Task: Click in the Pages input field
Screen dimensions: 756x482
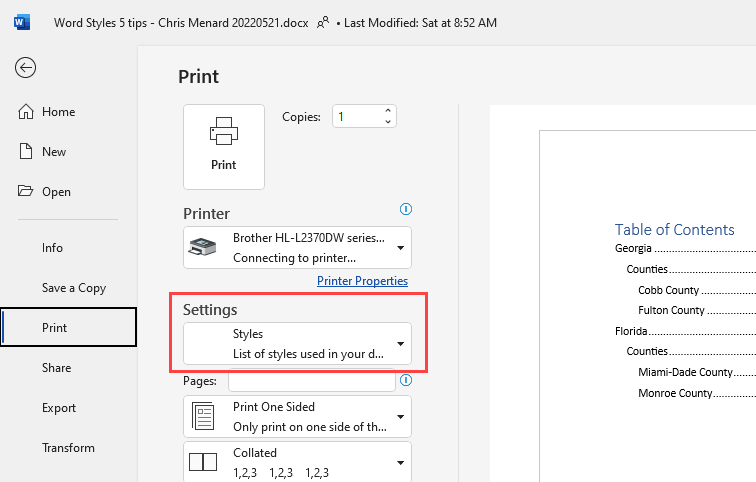Action: (x=312, y=381)
